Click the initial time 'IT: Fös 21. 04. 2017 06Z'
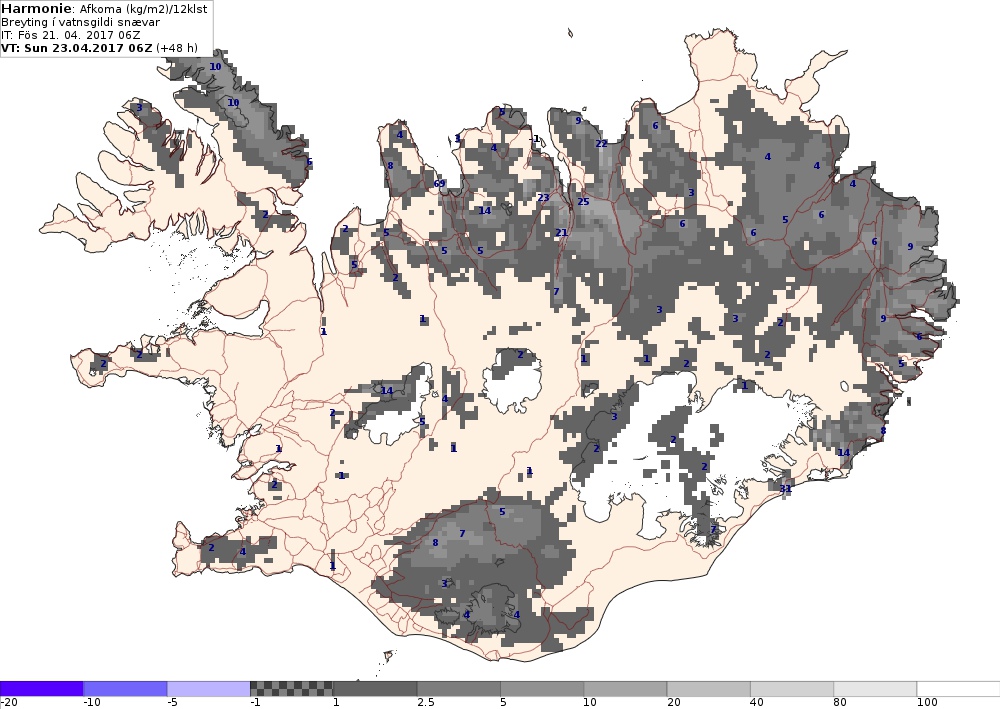This screenshot has width=1000, height=709. click(x=71, y=35)
